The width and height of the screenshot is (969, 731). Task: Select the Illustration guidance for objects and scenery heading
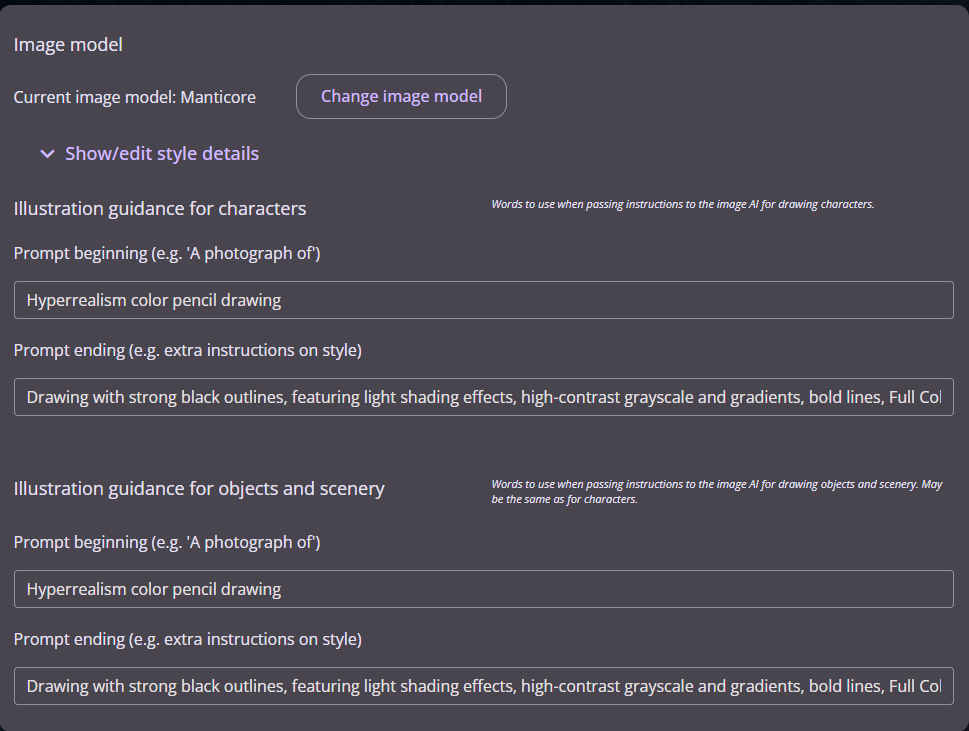199,489
